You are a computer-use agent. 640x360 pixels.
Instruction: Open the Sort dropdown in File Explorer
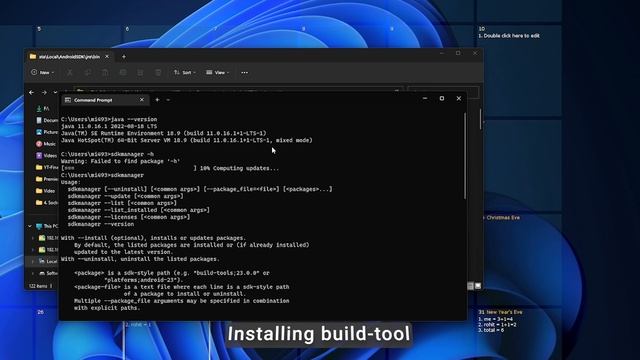(x=184, y=73)
